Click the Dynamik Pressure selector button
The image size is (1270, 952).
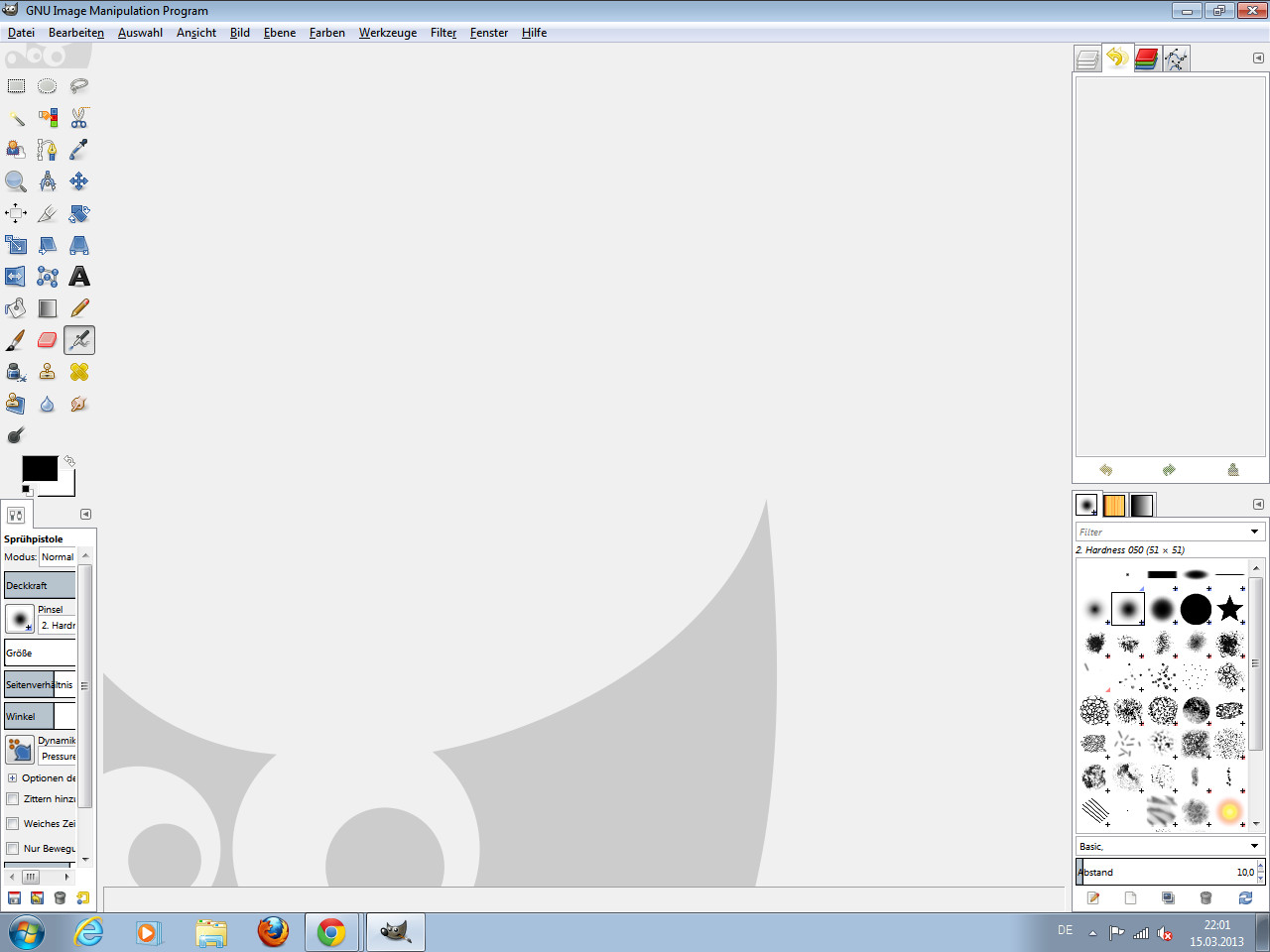coord(20,749)
